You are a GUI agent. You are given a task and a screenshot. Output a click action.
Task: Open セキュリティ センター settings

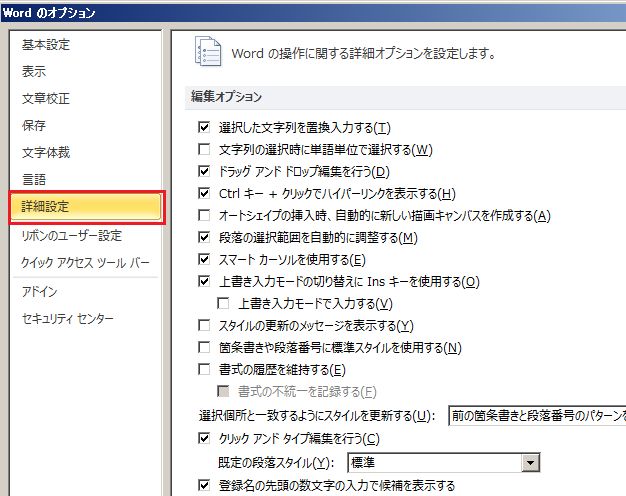[x=67, y=318]
